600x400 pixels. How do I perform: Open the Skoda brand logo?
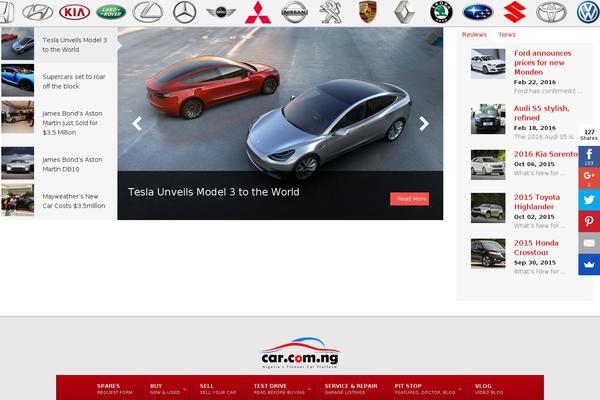click(x=441, y=12)
